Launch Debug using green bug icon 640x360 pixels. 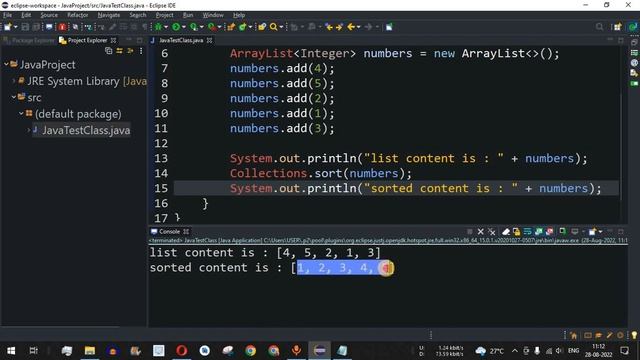click(158, 27)
